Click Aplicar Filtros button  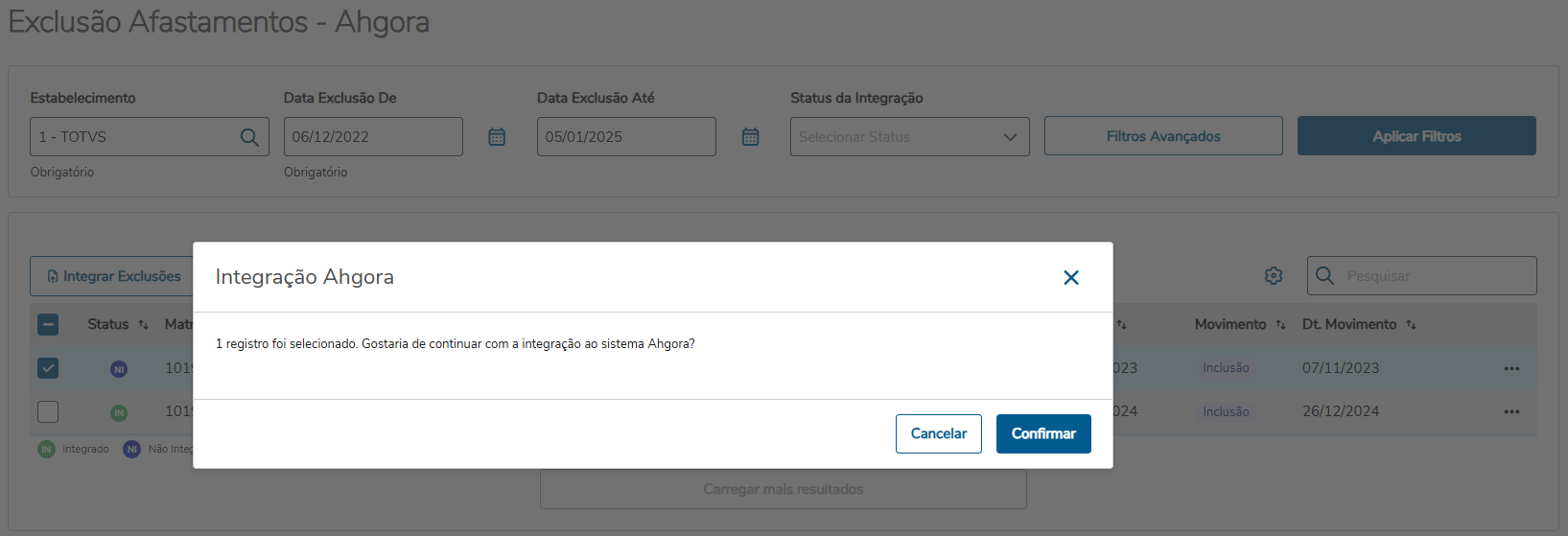pos(1416,136)
